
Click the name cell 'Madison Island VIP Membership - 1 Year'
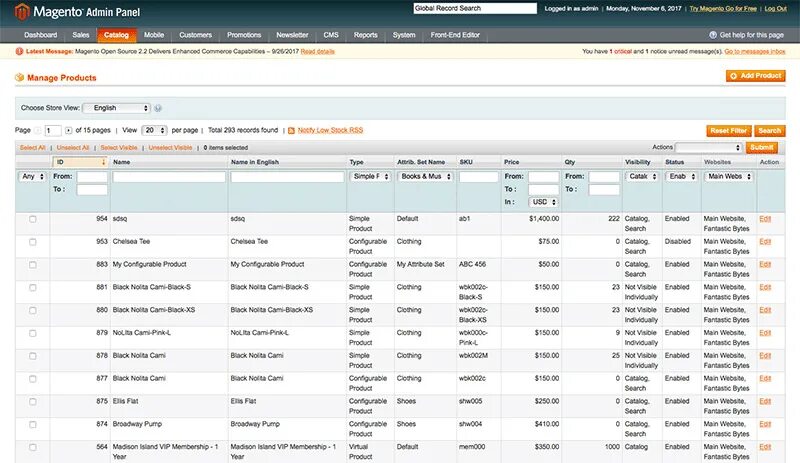point(165,452)
